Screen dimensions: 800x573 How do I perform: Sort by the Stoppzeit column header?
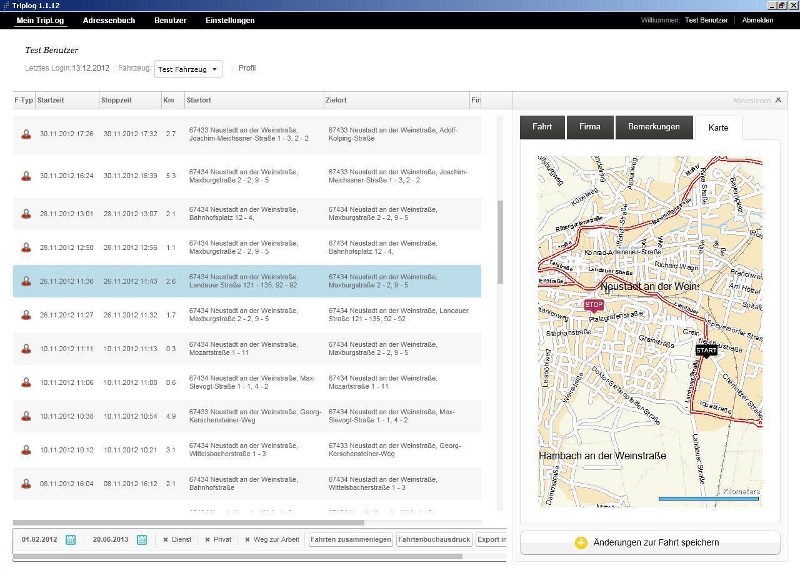[130, 100]
